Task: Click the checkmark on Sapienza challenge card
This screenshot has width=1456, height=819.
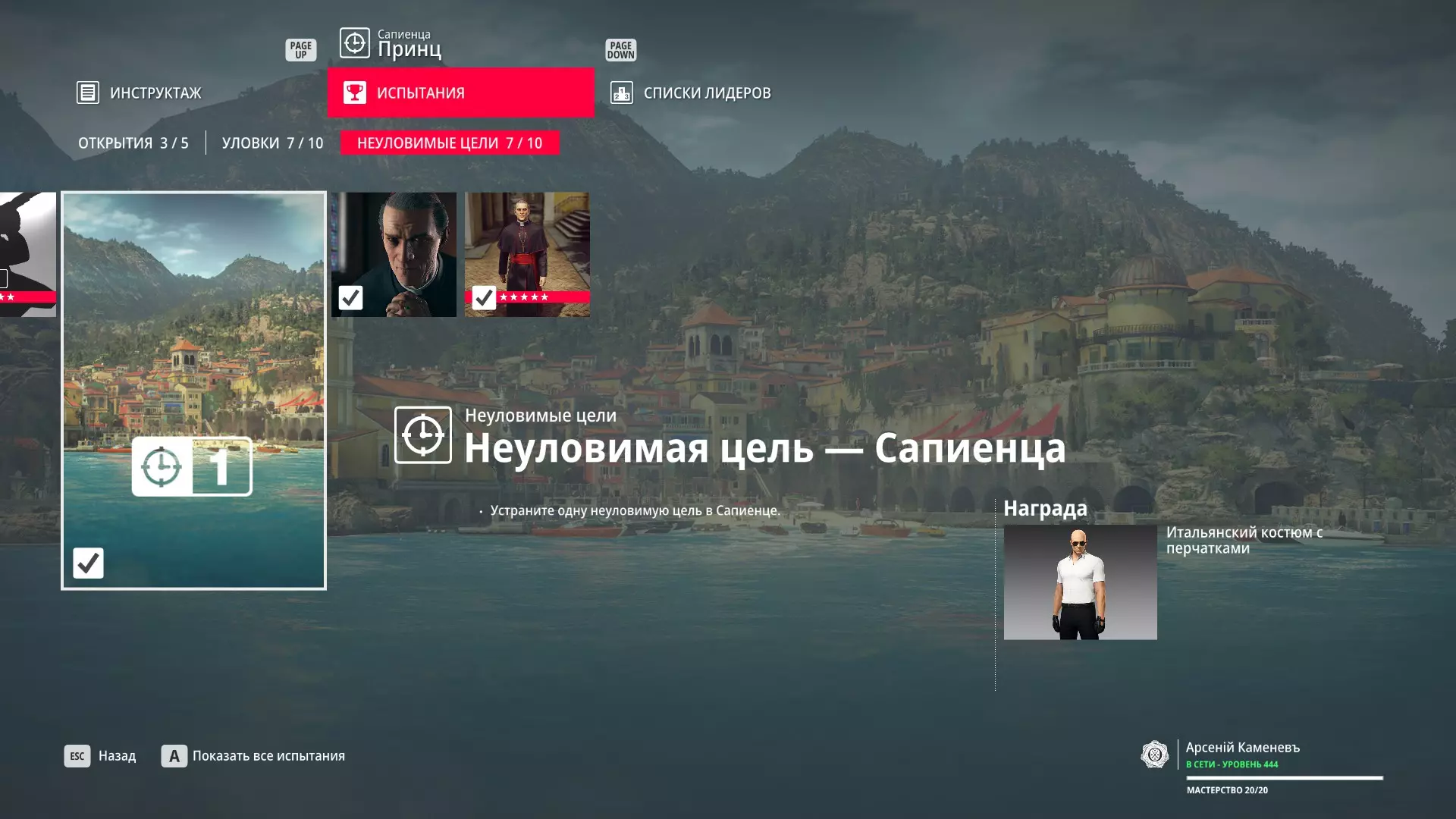Action: click(x=88, y=563)
